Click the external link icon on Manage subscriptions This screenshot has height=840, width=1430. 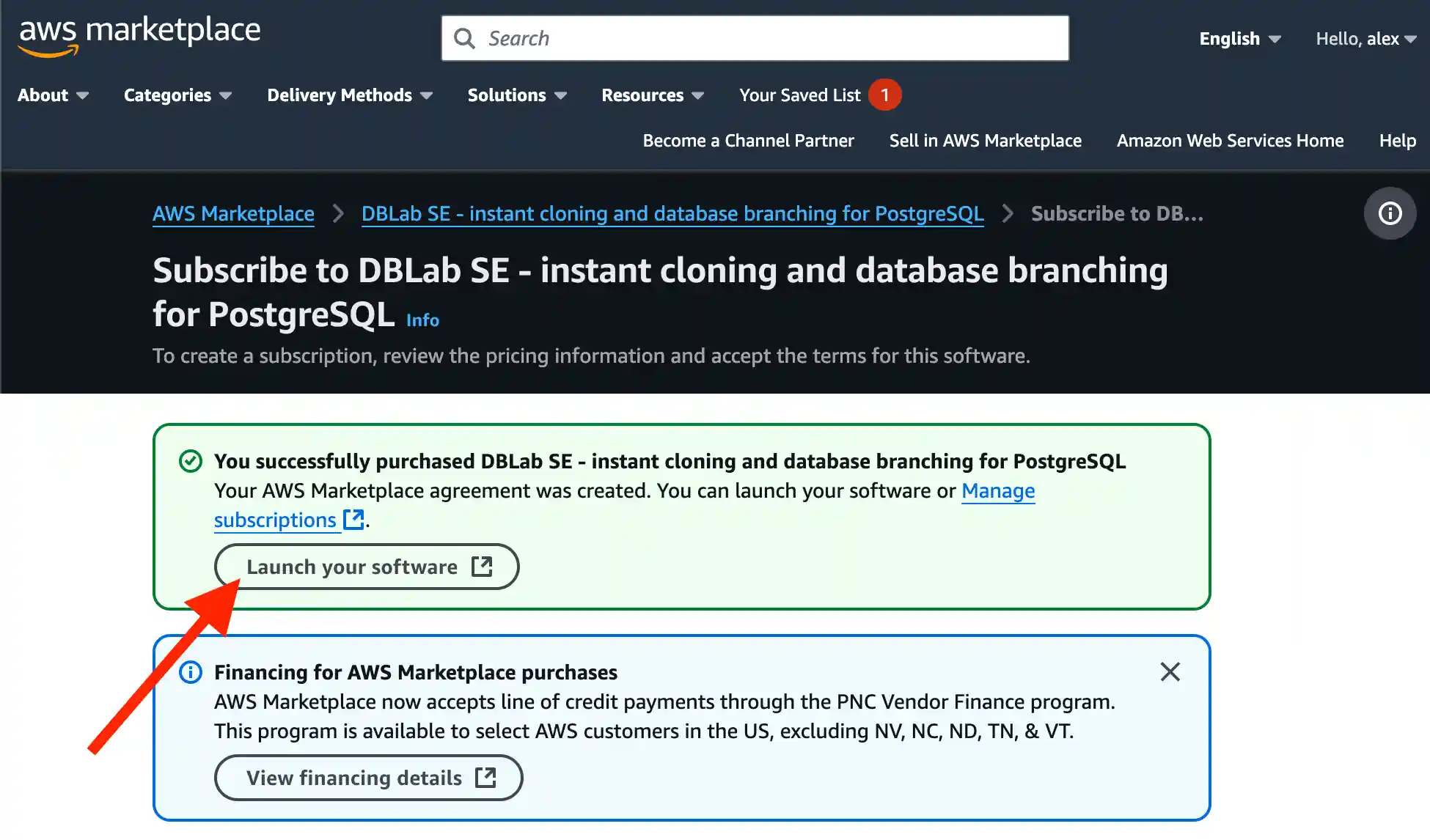click(x=353, y=520)
